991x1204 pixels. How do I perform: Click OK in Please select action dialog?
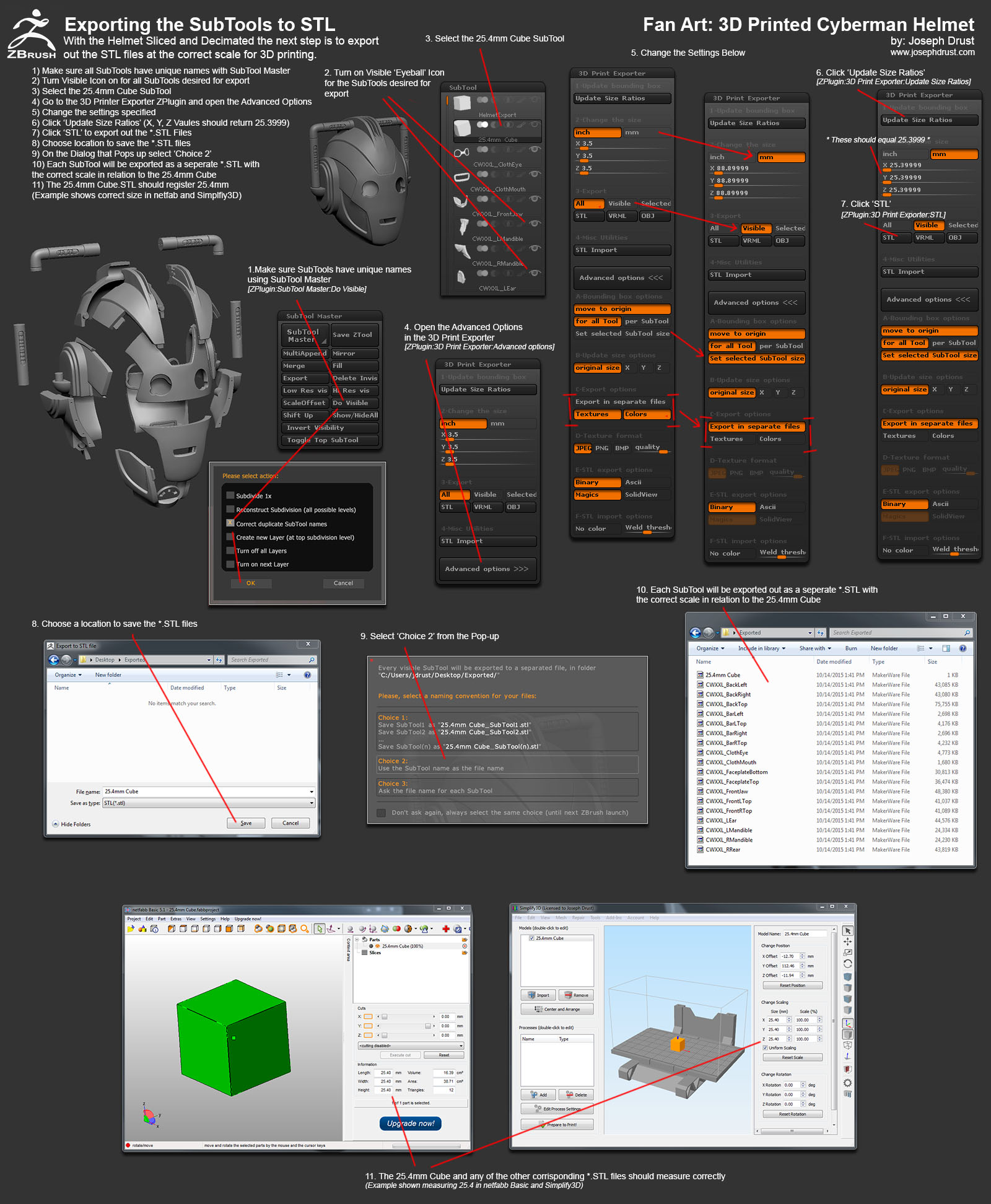click(250, 583)
